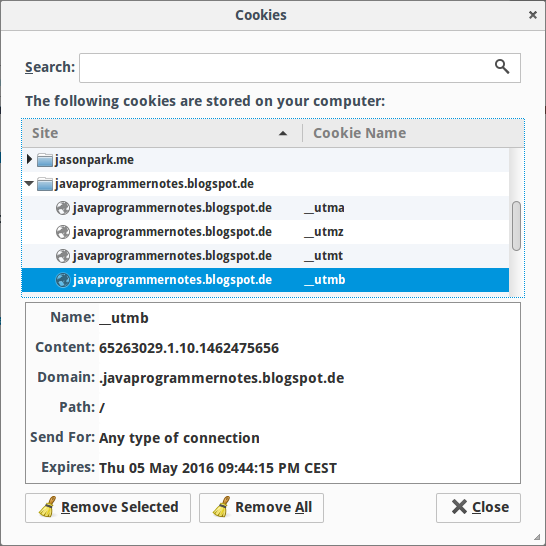The height and width of the screenshot is (546, 546).
Task: Click the broom icon on Remove All
Action: [x=221, y=507]
